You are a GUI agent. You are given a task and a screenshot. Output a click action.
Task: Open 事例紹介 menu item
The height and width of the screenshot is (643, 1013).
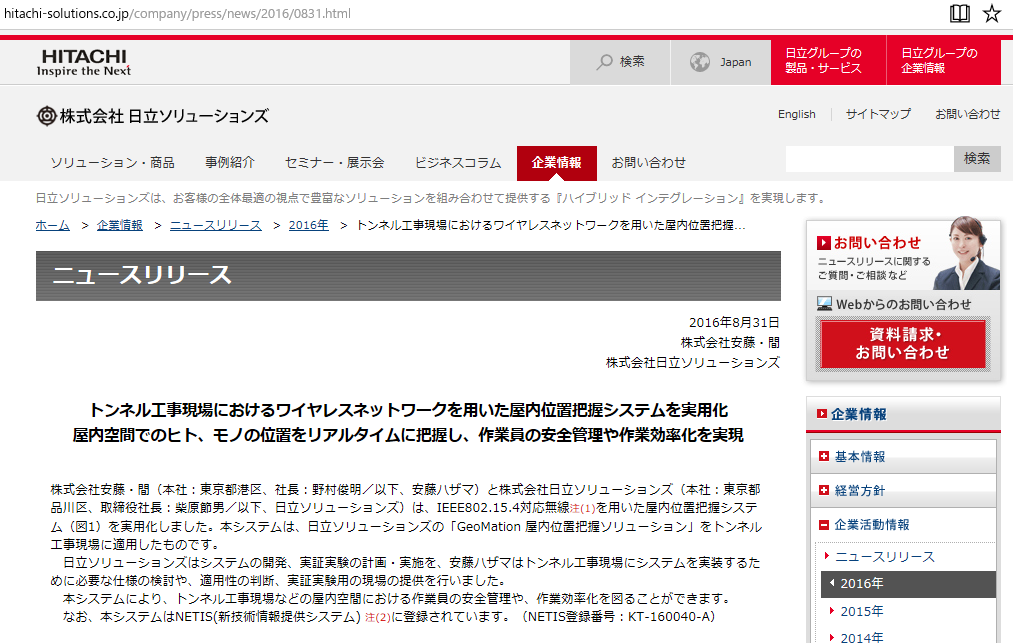coord(230,163)
